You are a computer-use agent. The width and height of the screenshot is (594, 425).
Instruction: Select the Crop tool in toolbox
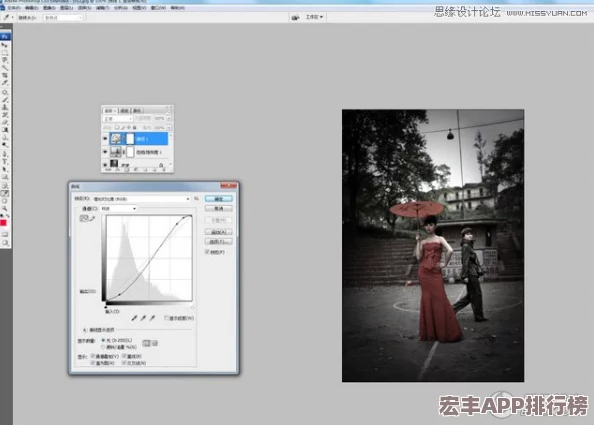(5, 75)
